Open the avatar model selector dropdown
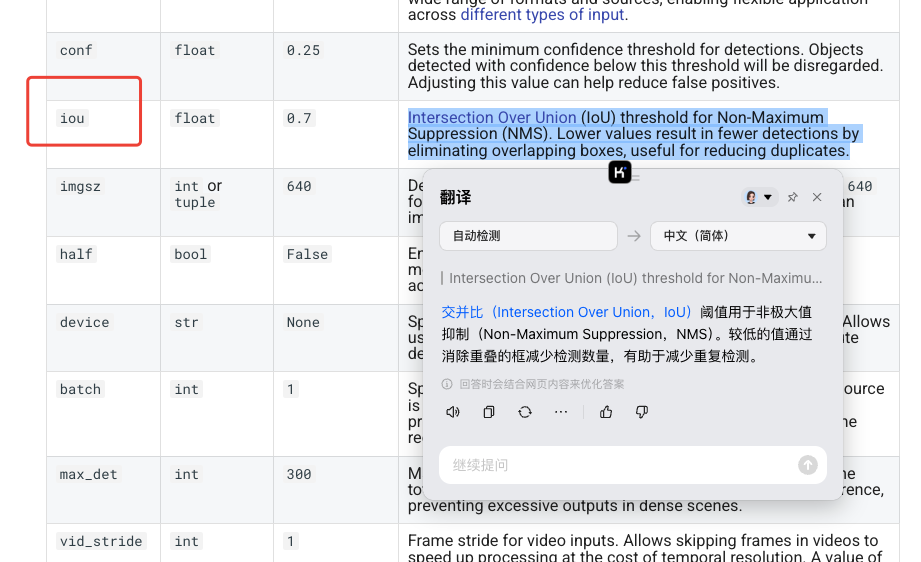Image resolution: width=921 pixels, height=562 pixels. coord(760,198)
